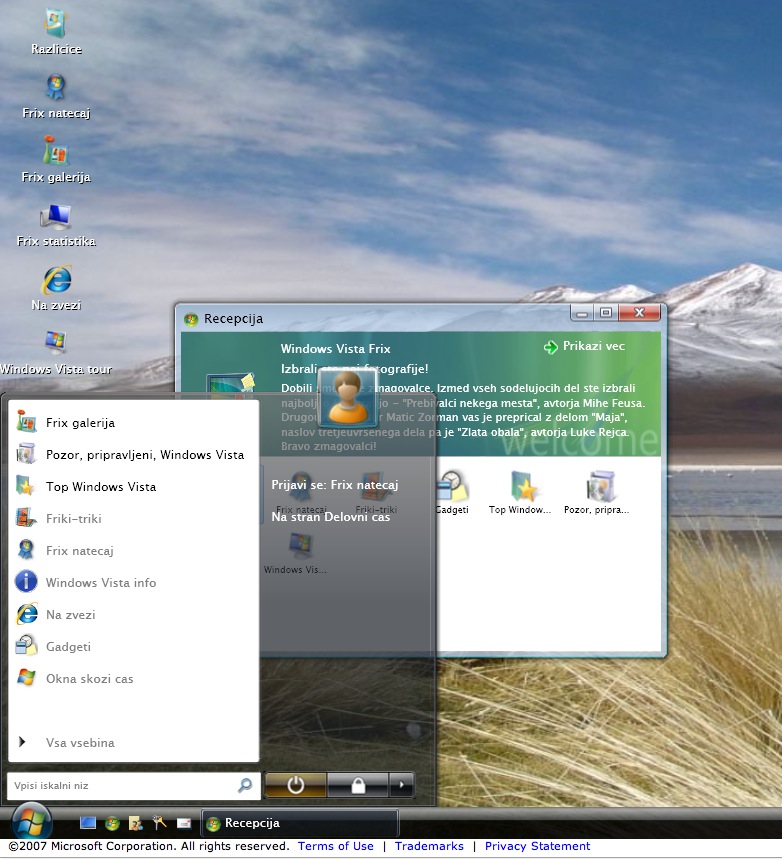
Task: Open Windows Vista tour desktop icon
Action: (56, 353)
